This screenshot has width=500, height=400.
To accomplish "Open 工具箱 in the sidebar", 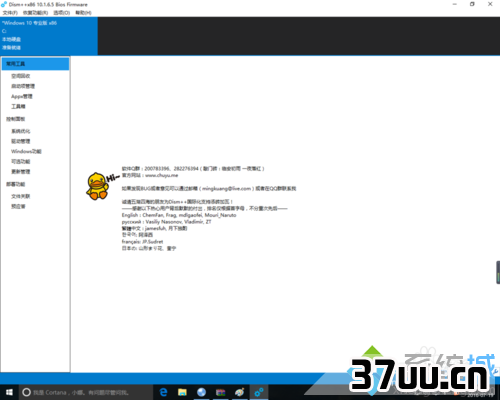I will click(x=18, y=106).
